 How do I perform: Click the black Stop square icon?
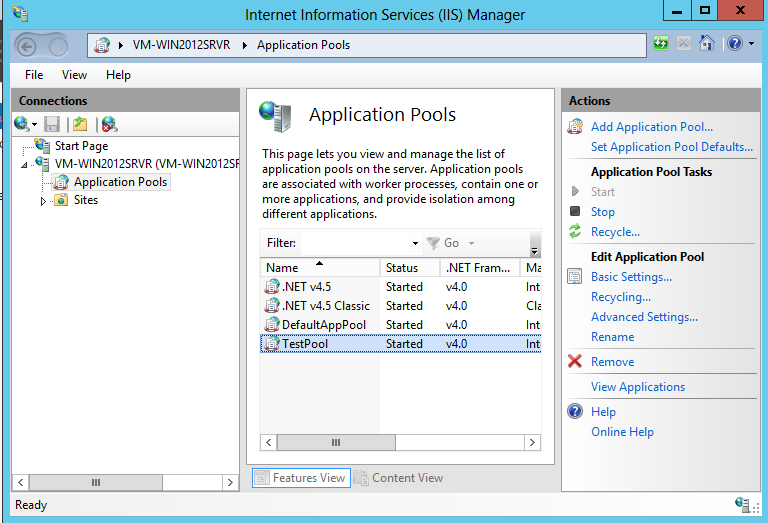575,211
